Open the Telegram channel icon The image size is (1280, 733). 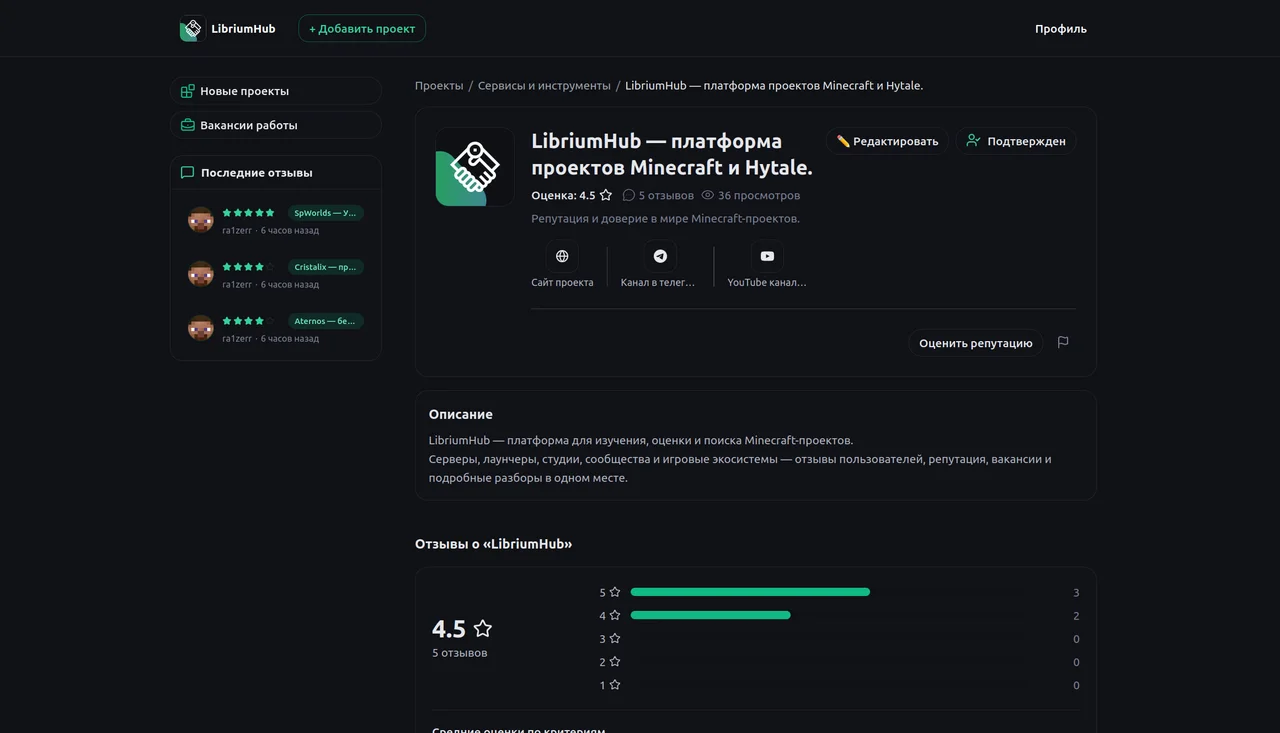pos(660,256)
